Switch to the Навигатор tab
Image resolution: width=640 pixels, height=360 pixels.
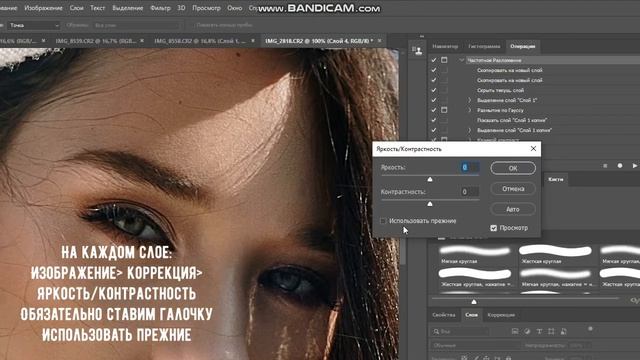coord(445,46)
